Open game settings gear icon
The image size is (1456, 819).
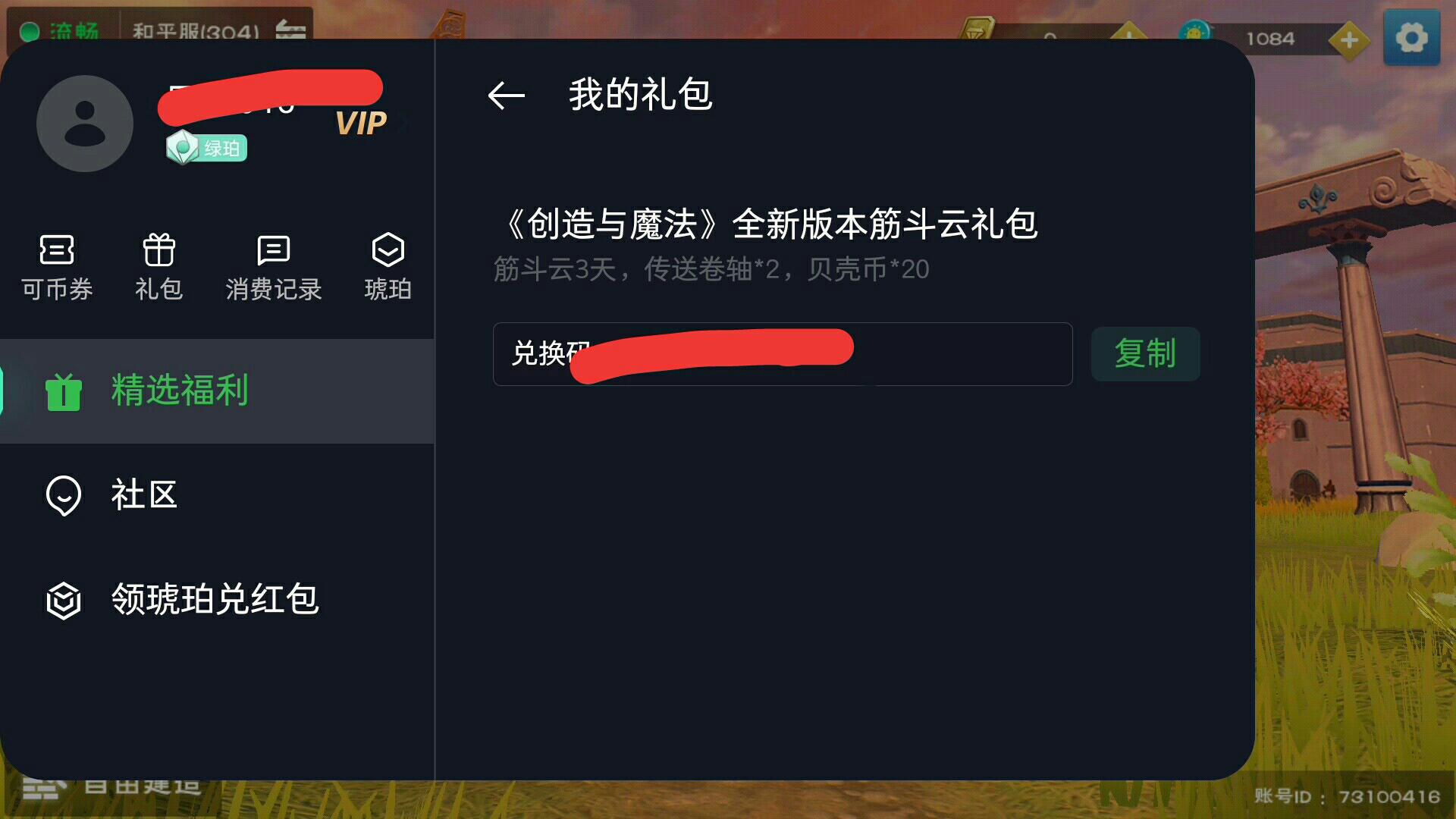tap(1411, 38)
